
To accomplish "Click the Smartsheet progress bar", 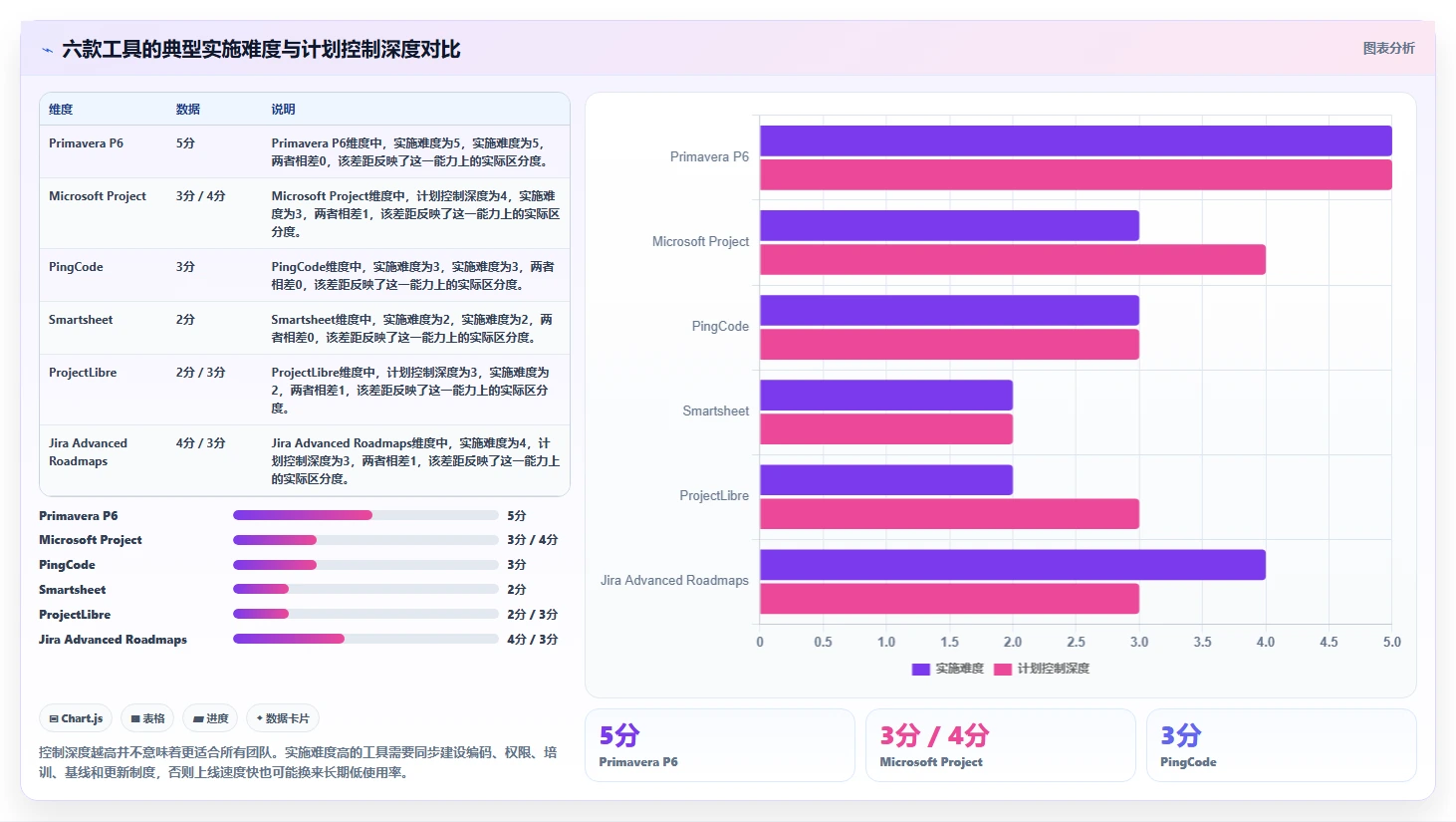I will coord(365,589).
